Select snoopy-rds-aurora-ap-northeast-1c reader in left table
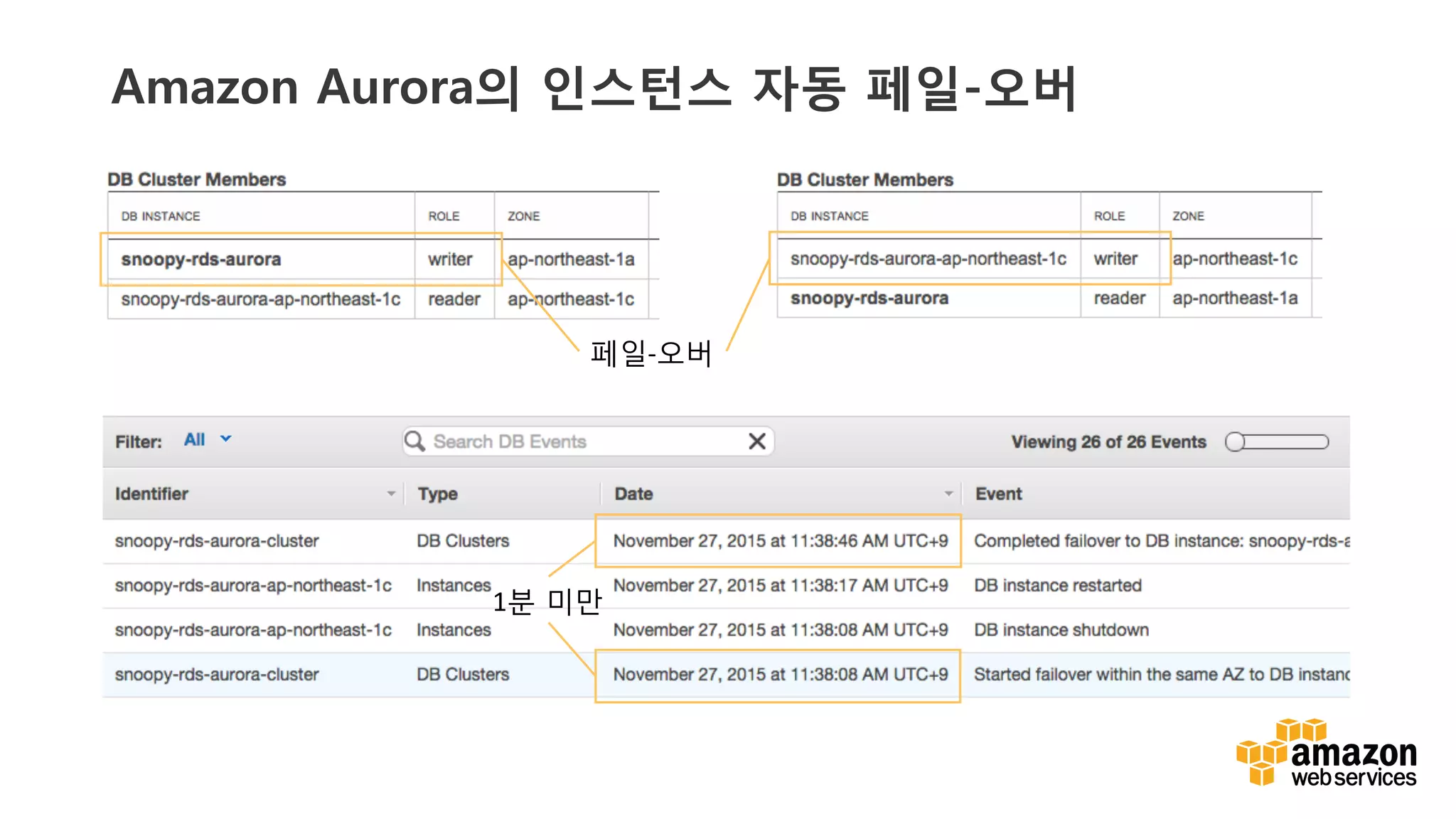The image size is (1456, 819). point(261,299)
